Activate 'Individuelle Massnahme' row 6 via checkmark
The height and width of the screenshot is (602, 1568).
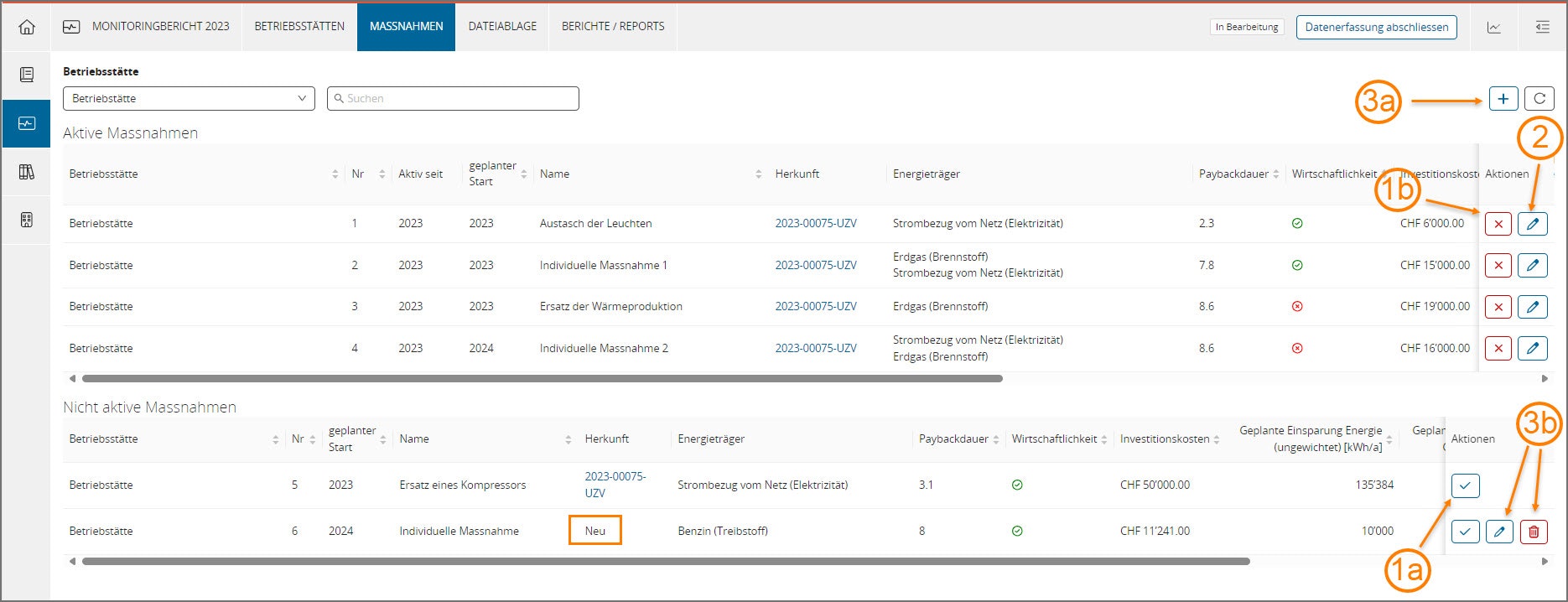tap(1465, 532)
